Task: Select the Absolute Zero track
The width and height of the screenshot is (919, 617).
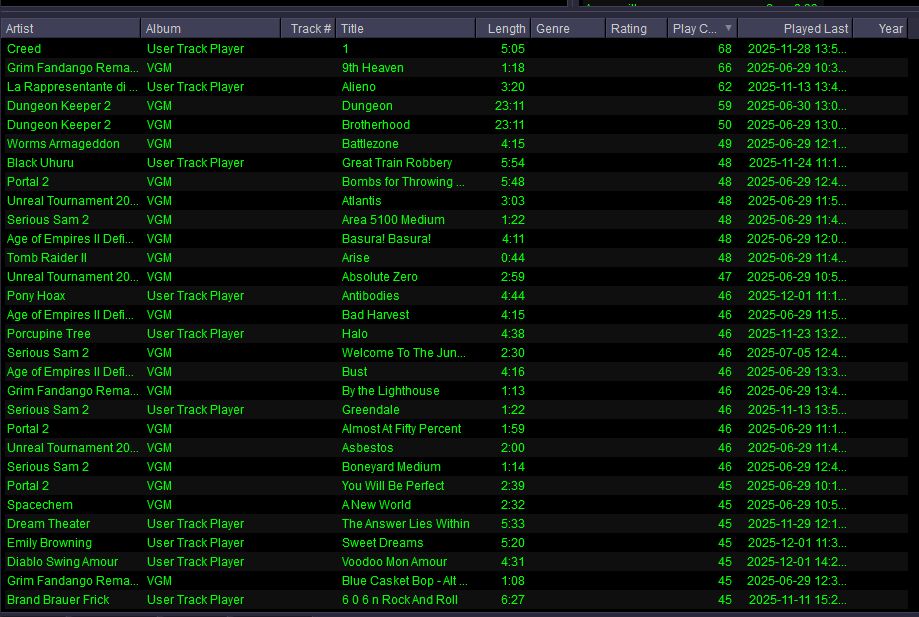Action: coord(454,277)
